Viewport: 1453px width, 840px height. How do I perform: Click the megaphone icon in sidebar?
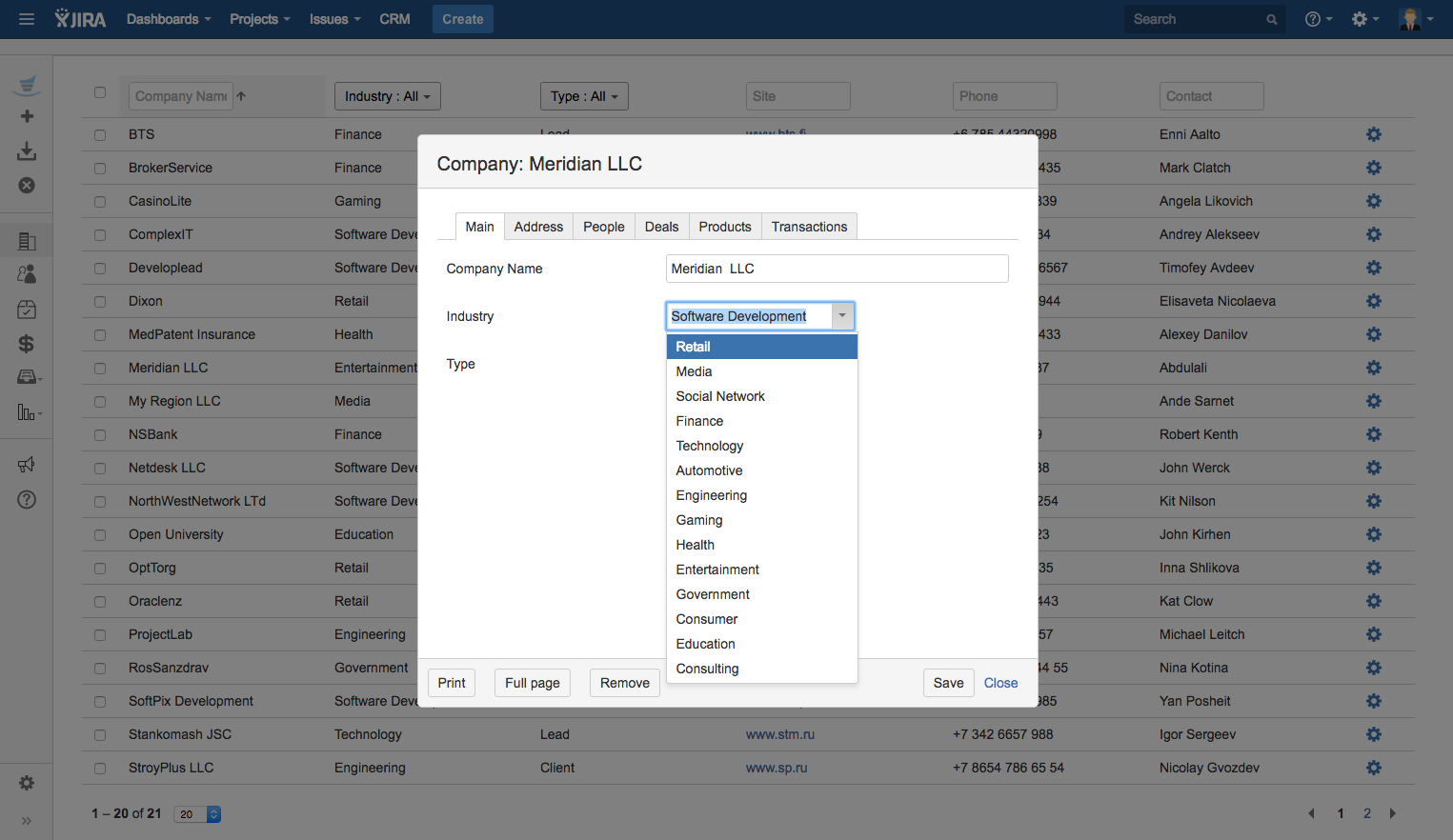27,465
